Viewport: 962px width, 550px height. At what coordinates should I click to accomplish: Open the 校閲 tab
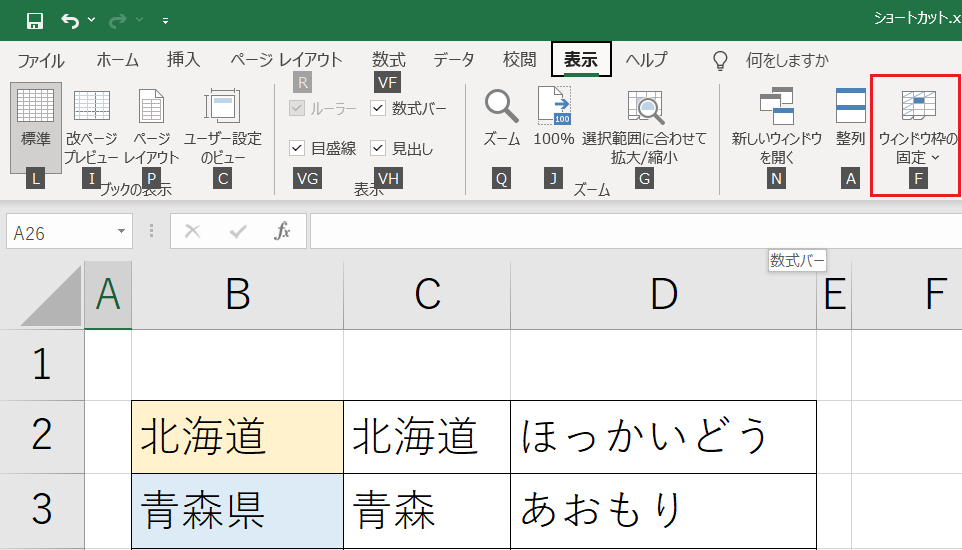519,60
